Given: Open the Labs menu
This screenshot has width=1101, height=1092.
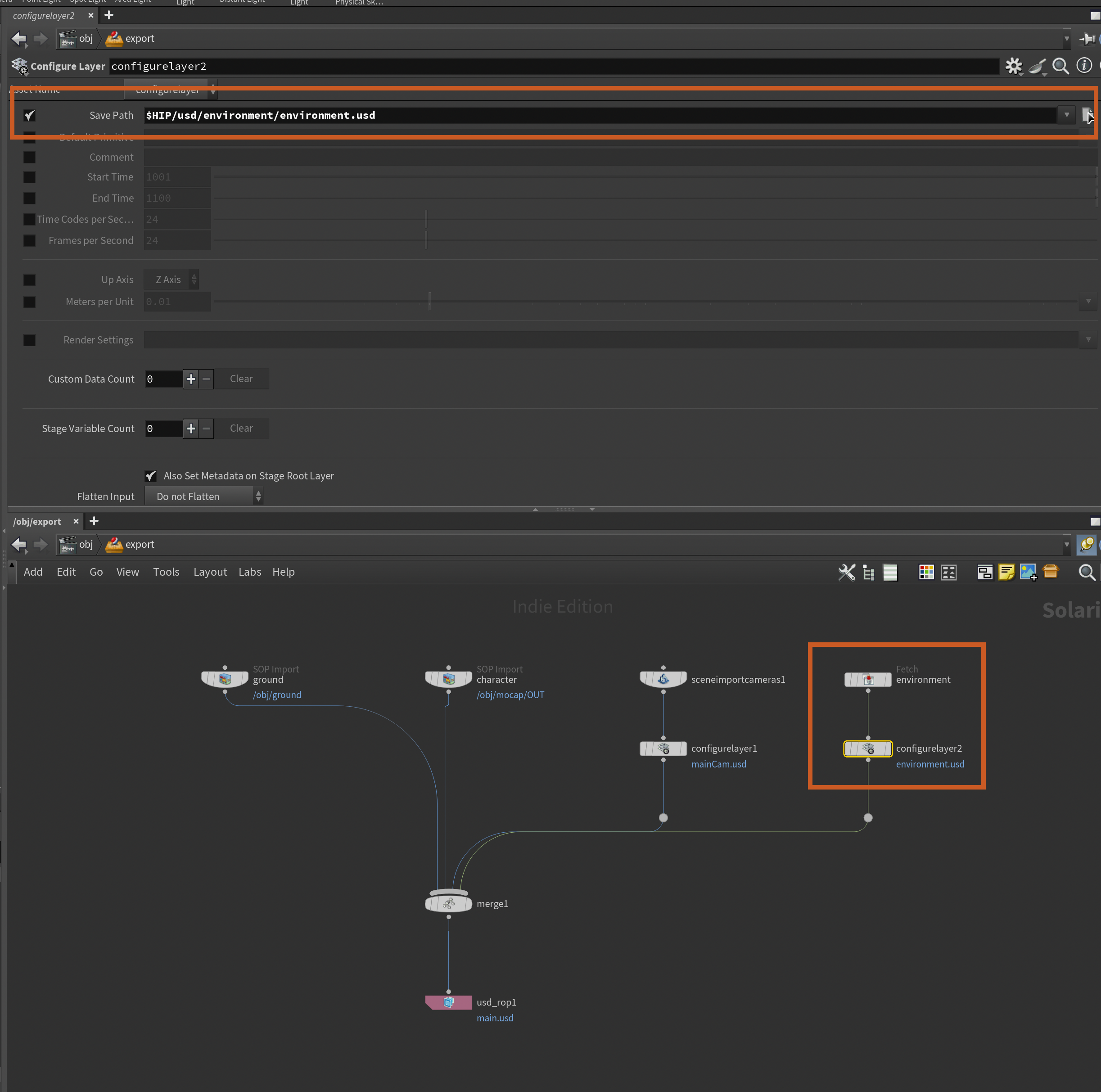Looking at the screenshot, I should coord(250,572).
